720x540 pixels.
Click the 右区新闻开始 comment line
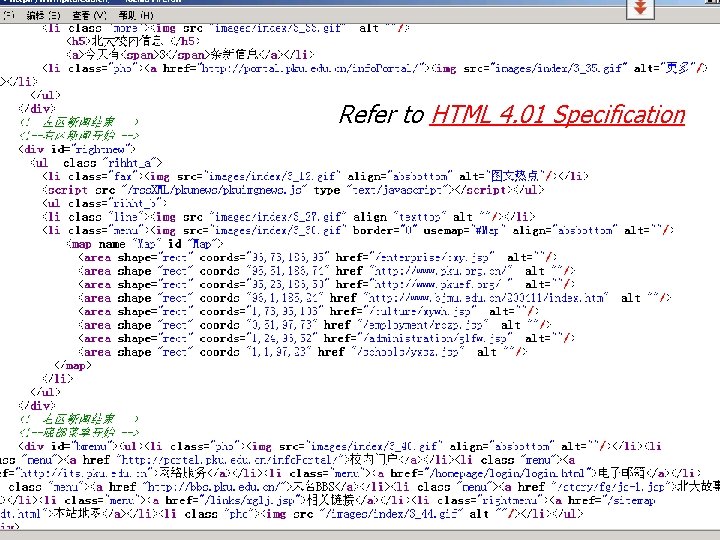(x=79, y=135)
